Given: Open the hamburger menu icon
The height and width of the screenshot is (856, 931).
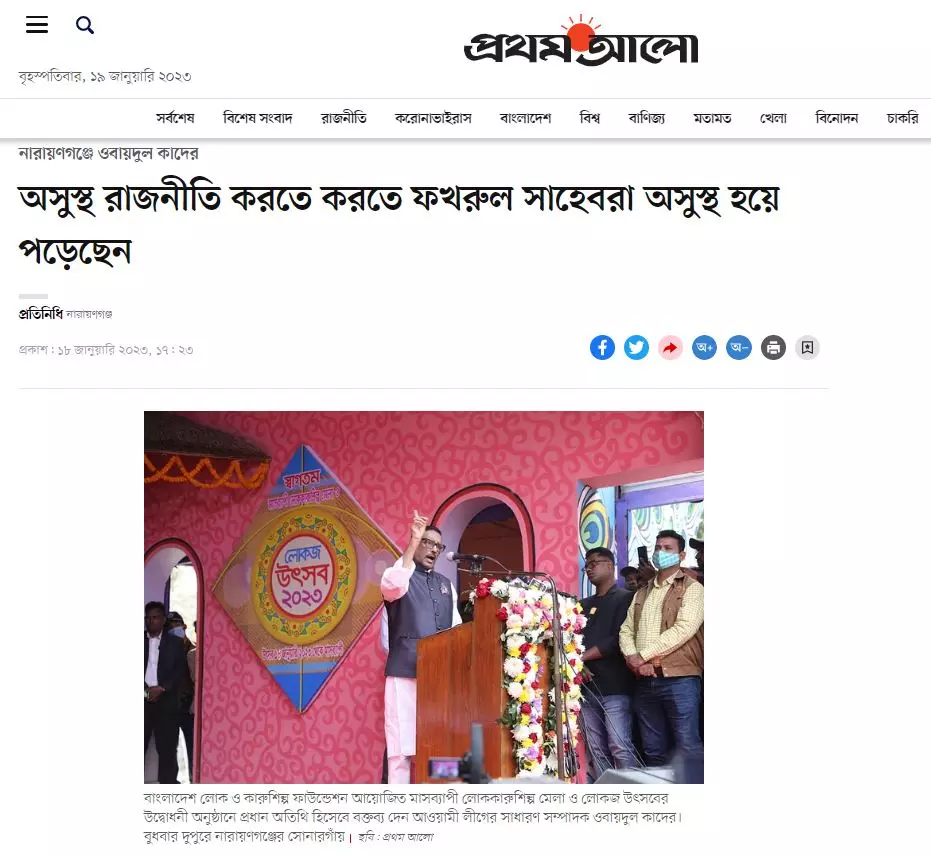Looking at the screenshot, I should point(37,25).
